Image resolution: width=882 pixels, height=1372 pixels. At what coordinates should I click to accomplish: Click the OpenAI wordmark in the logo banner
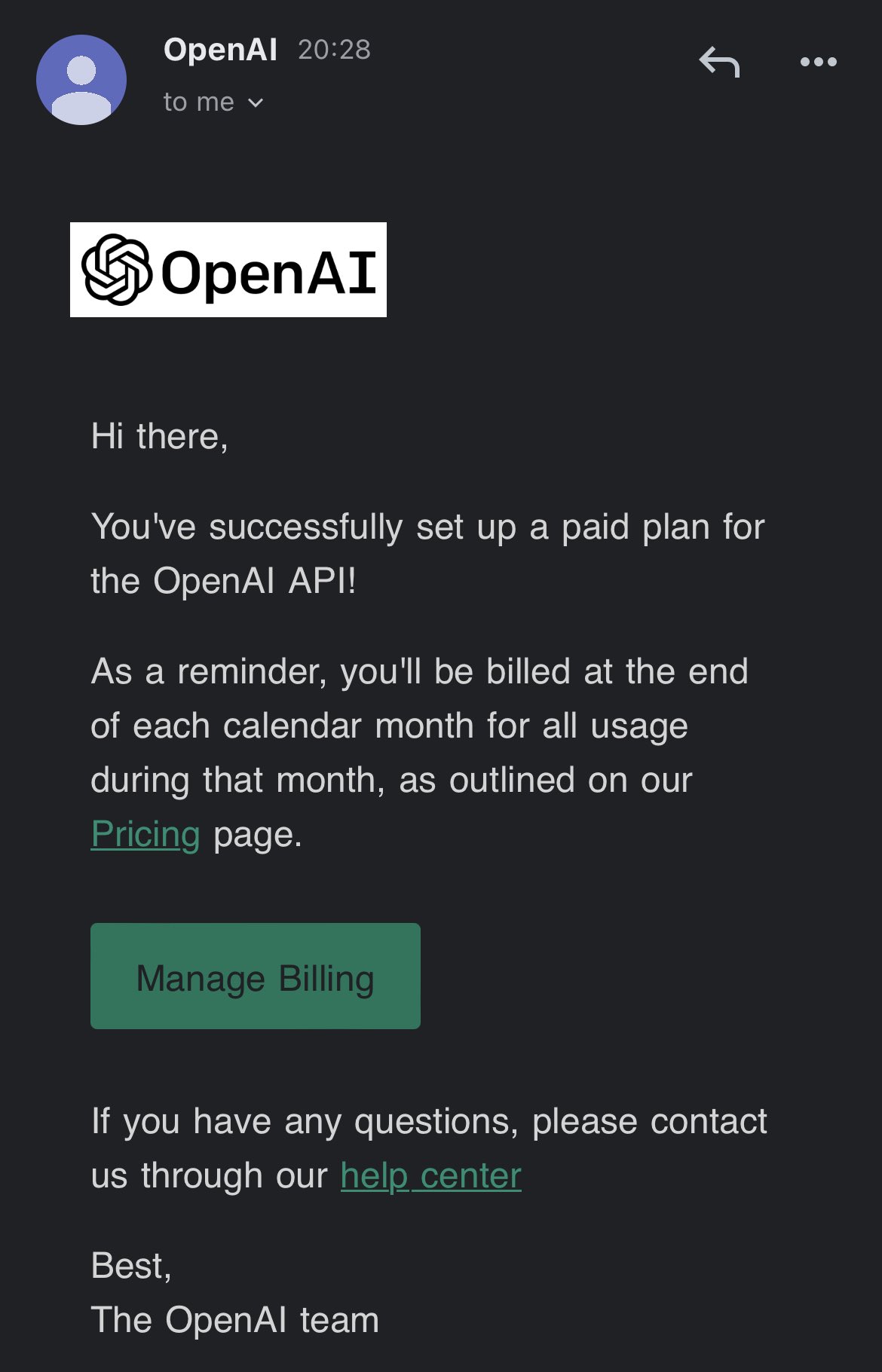(x=268, y=272)
